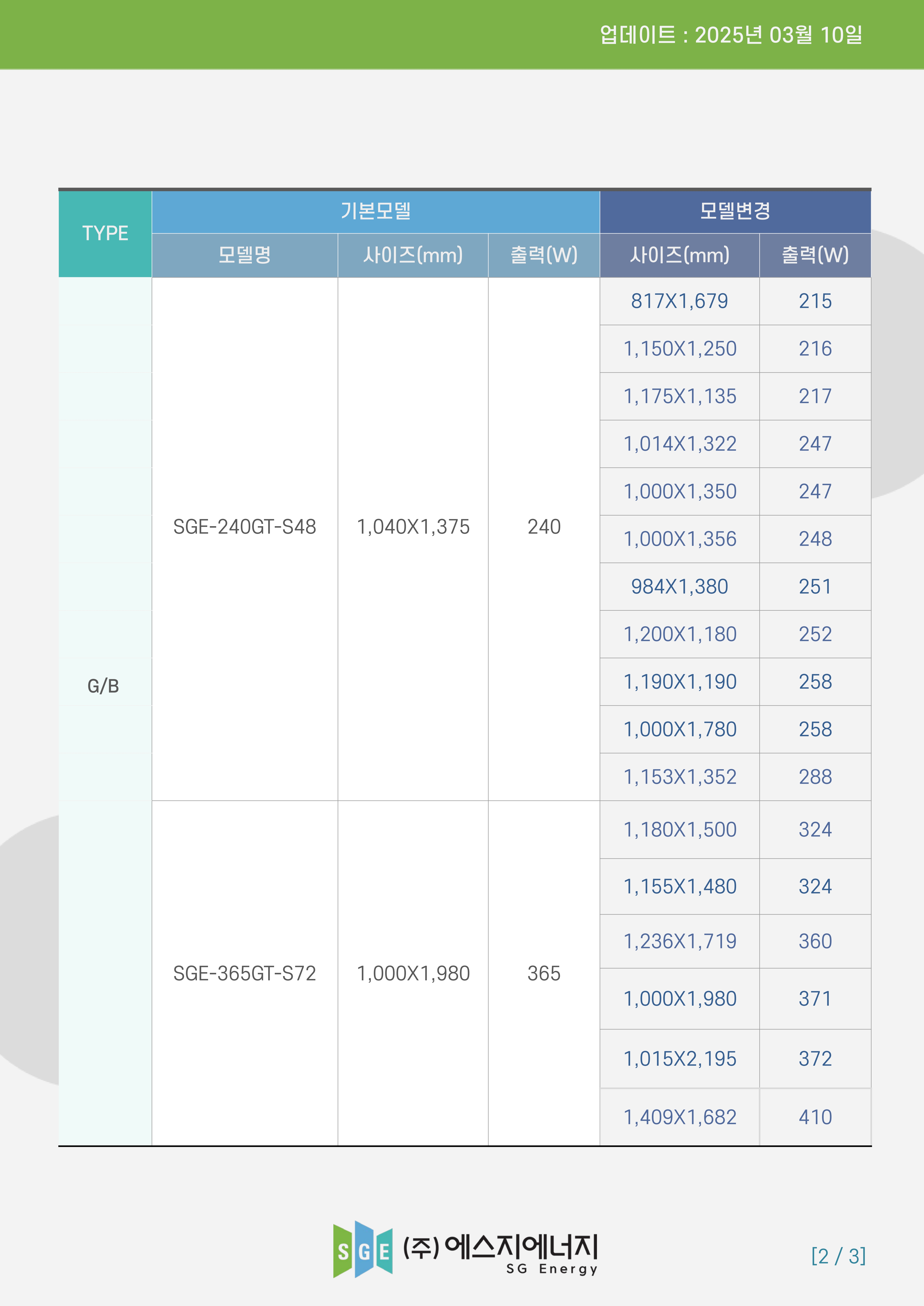Click output value 288 cell

815,777
